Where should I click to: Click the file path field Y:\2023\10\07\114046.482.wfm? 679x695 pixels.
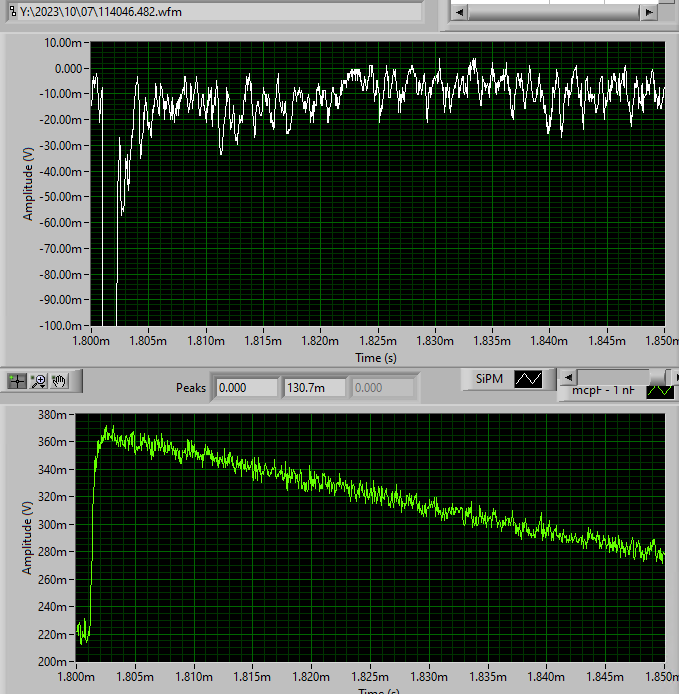coord(220,12)
